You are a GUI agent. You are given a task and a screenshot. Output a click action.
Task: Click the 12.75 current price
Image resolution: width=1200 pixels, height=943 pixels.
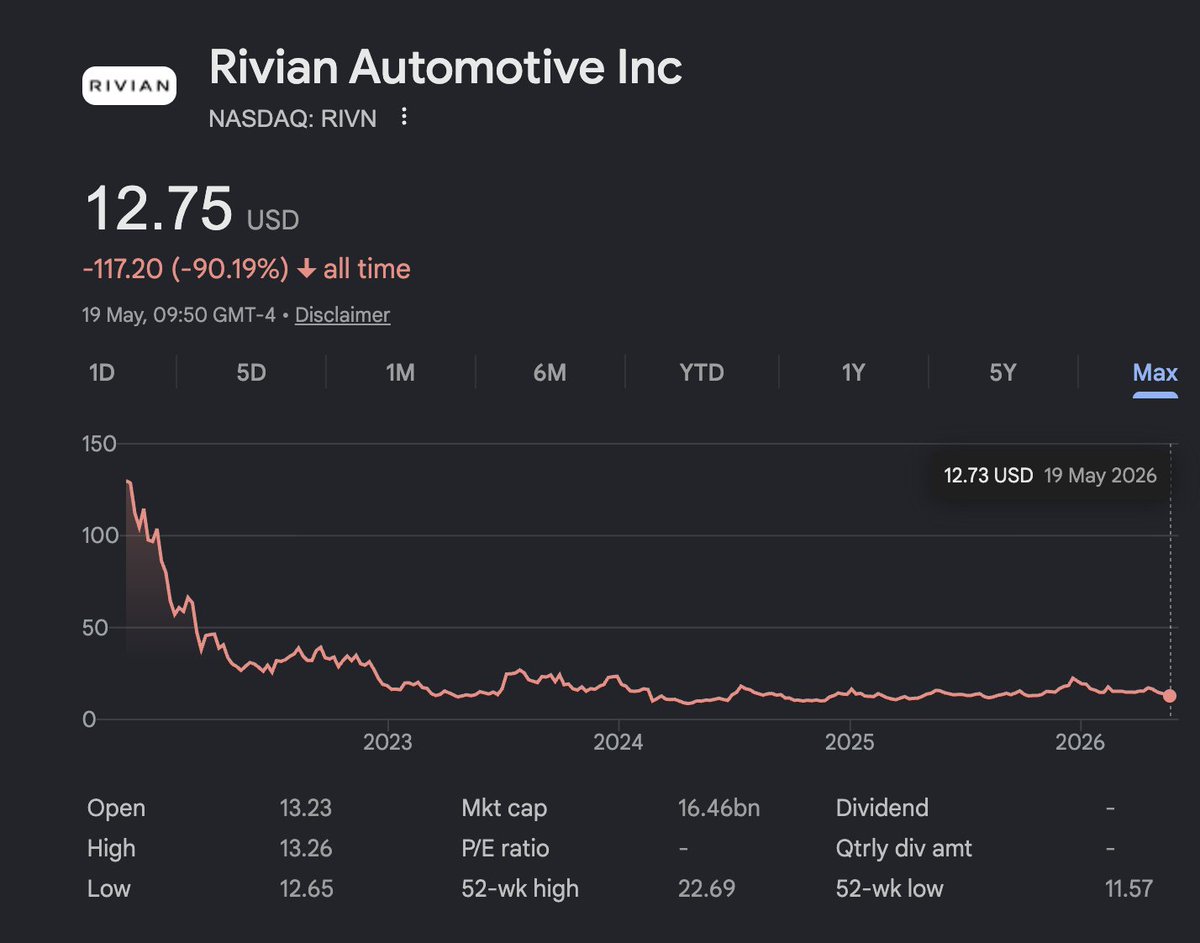pos(159,209)
